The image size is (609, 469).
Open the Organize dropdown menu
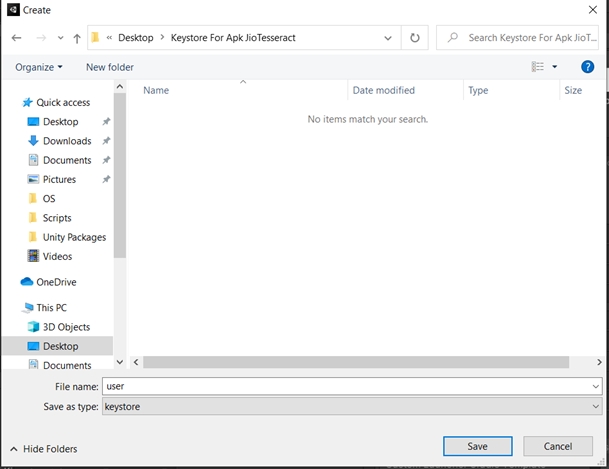tap(39, 67)
